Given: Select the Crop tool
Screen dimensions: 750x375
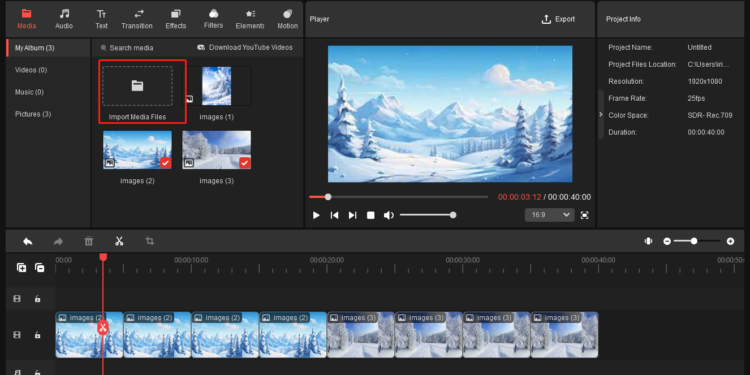Looking at the screenshot, I should pos(150,242).
